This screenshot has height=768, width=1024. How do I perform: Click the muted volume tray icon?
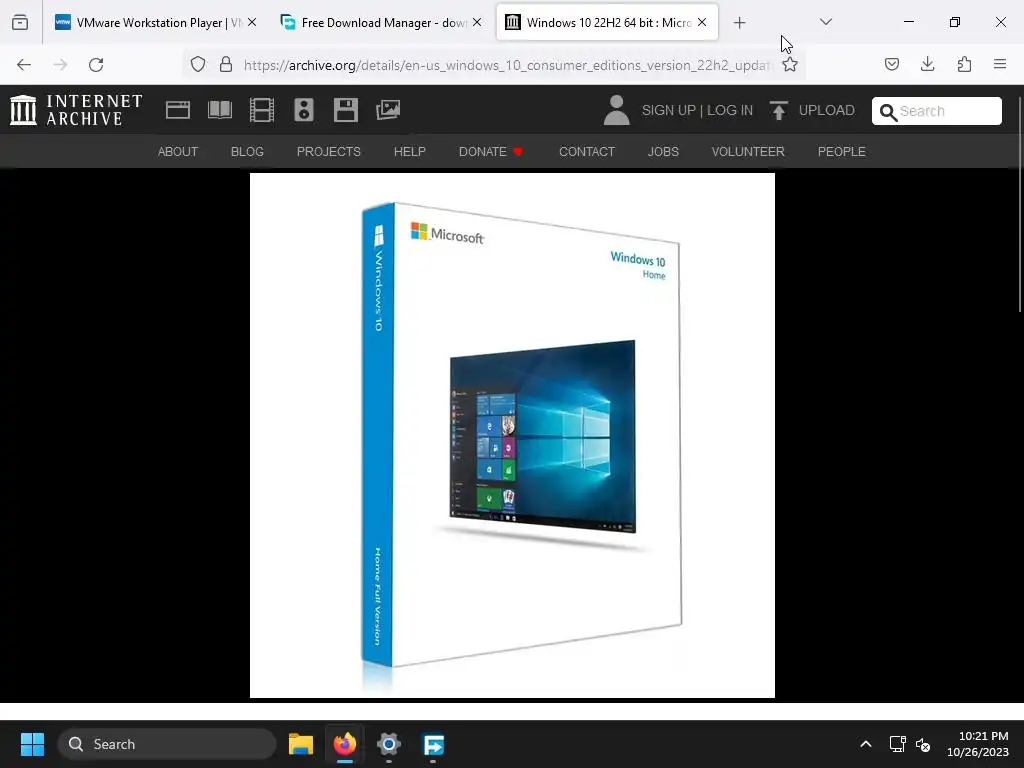point(923,744)
